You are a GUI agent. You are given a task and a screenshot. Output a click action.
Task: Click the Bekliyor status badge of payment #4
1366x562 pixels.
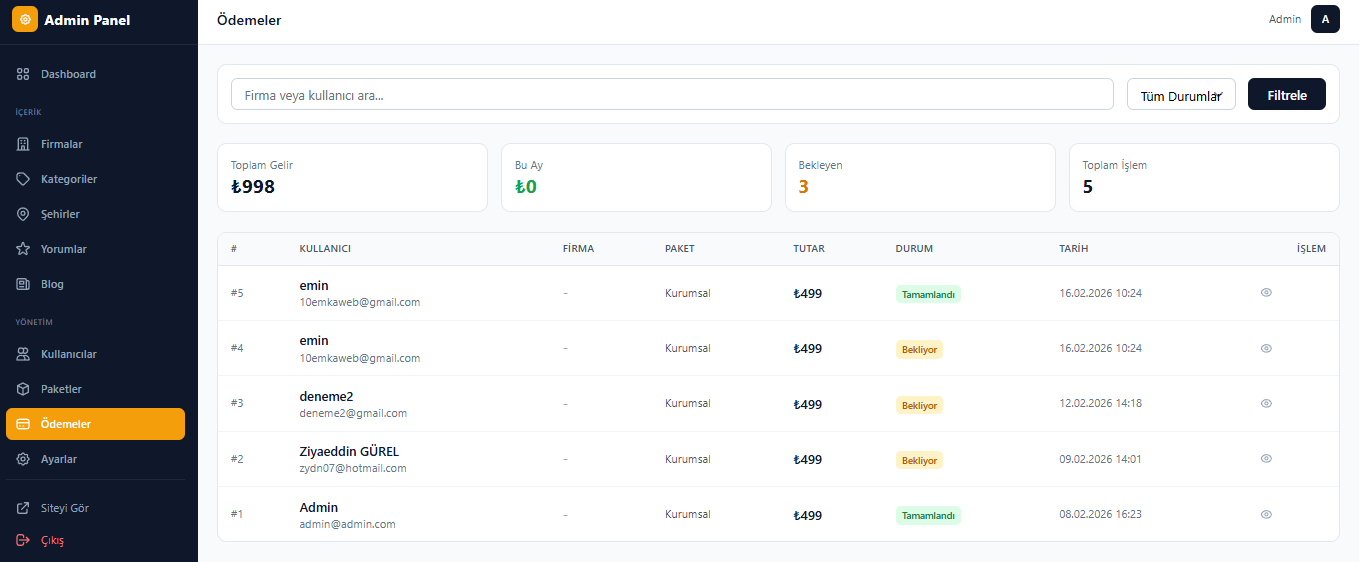pos(919,349)
